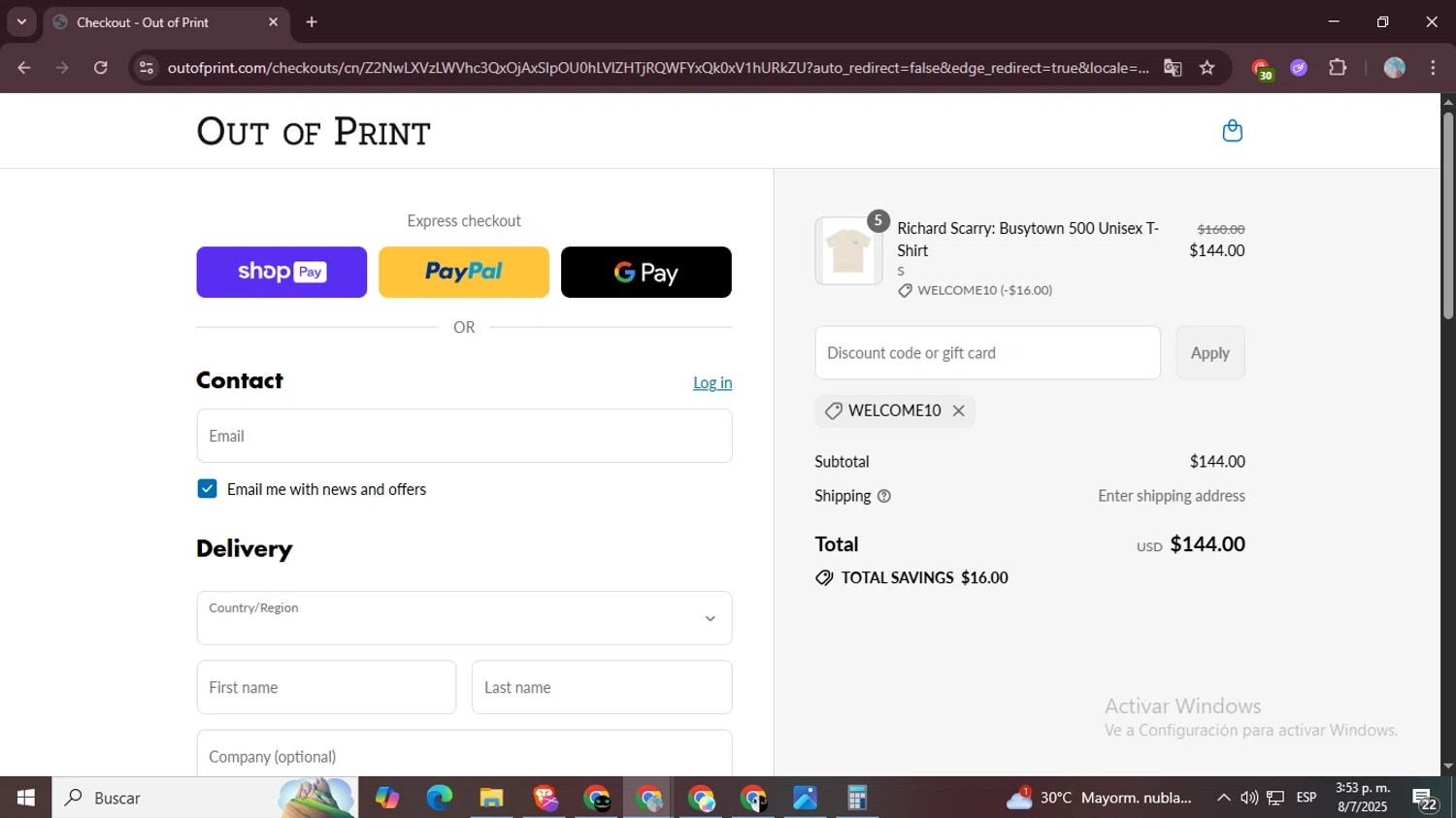Click the First name field
1456x818 pixels.
pyautogui.click(x=326, y=687)
